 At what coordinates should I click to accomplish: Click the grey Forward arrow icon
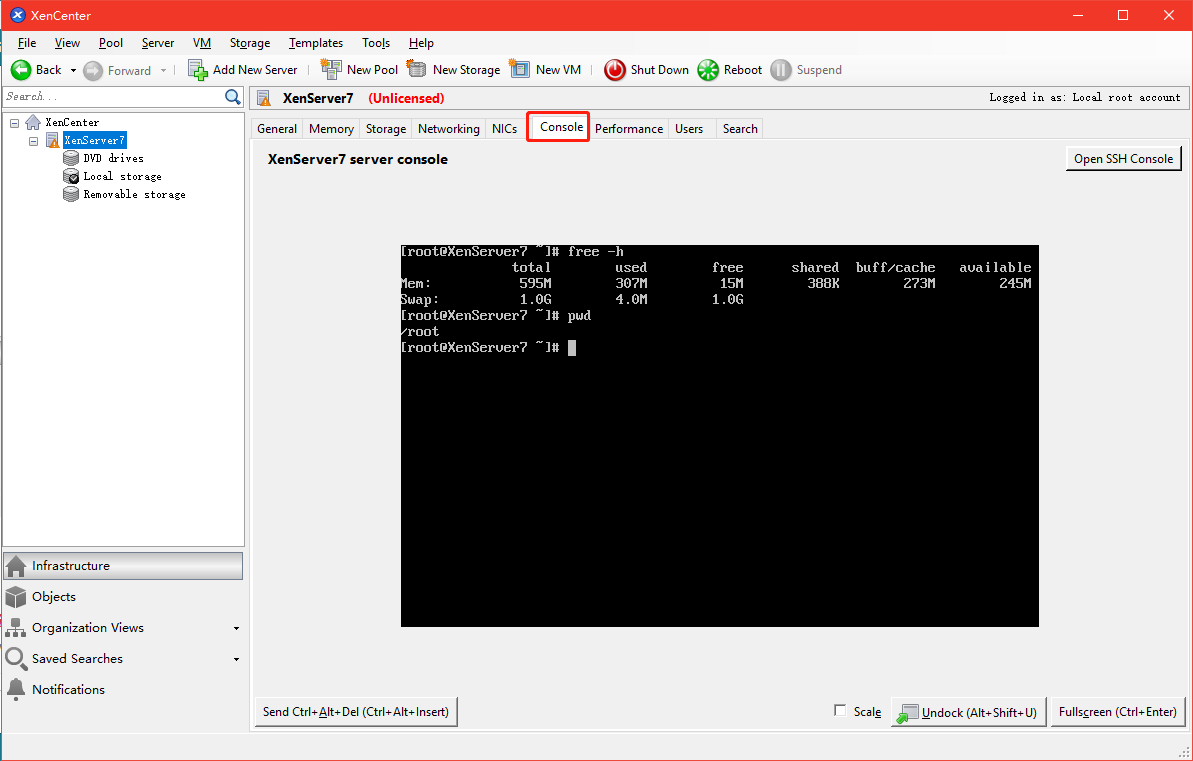(x=93, y=71)
